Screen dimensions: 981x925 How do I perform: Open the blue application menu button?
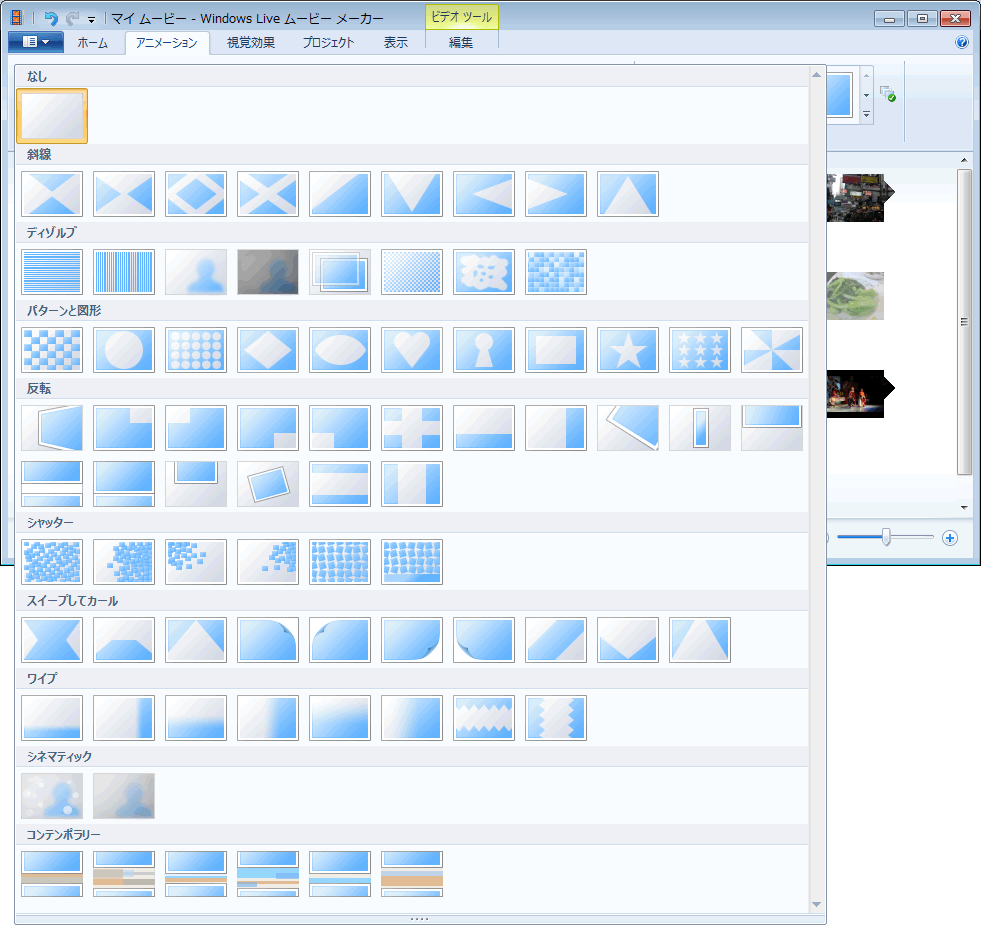point(35,42)
